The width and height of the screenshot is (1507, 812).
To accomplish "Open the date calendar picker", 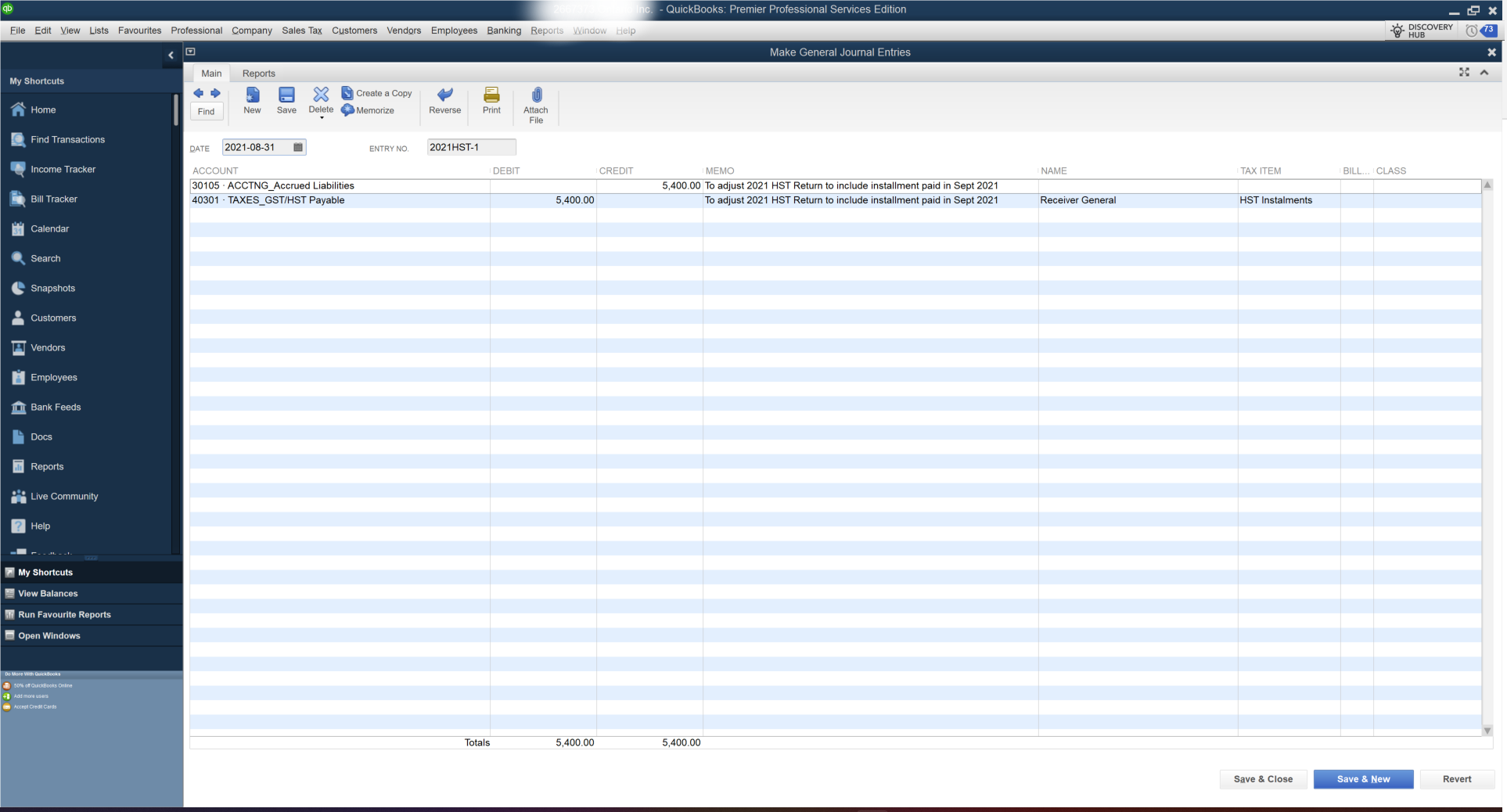I will click(x=297, y=146).
